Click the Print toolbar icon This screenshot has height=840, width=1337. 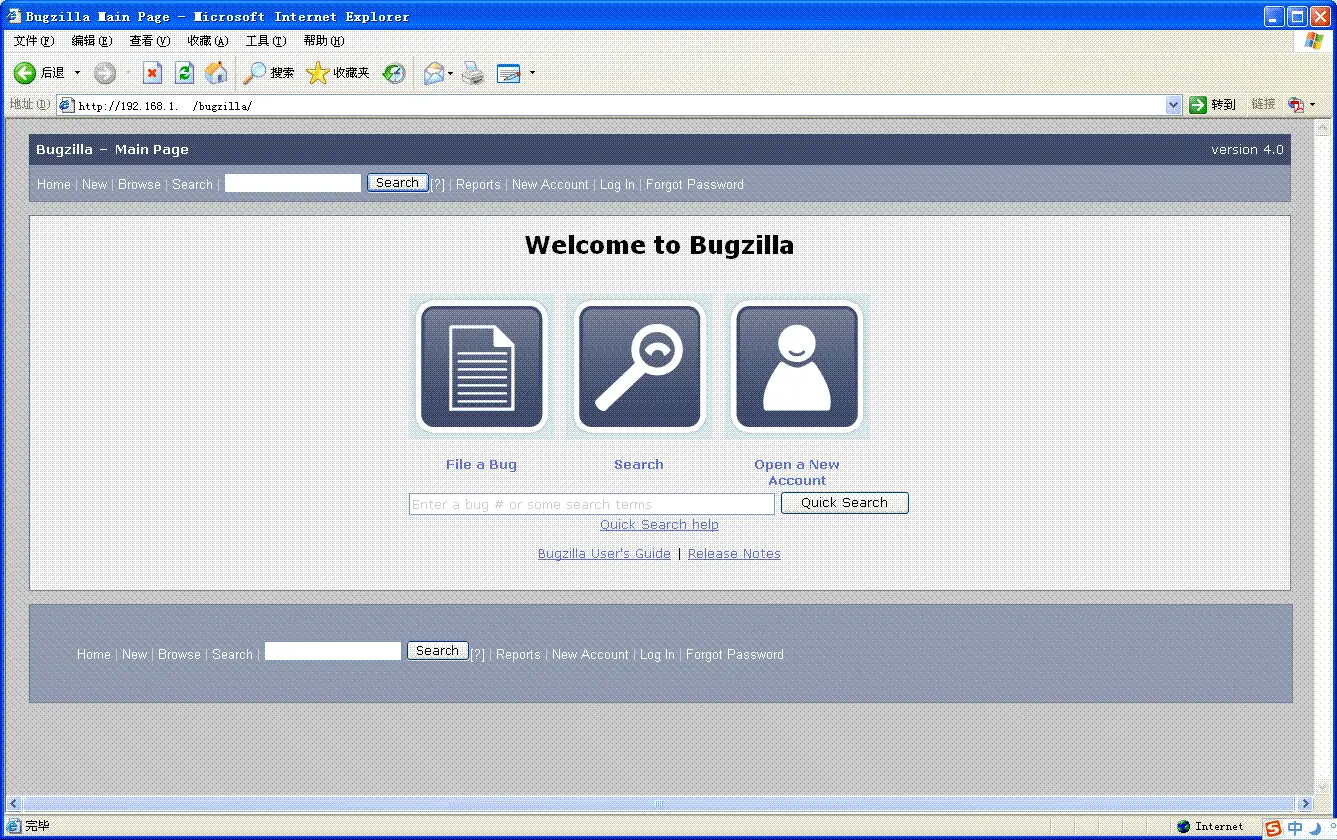[x=473, y=73]
